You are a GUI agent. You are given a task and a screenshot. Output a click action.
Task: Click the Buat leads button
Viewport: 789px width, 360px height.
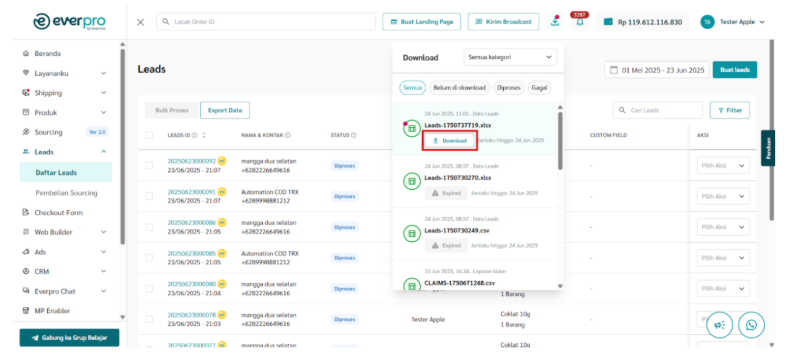[735, 70]
